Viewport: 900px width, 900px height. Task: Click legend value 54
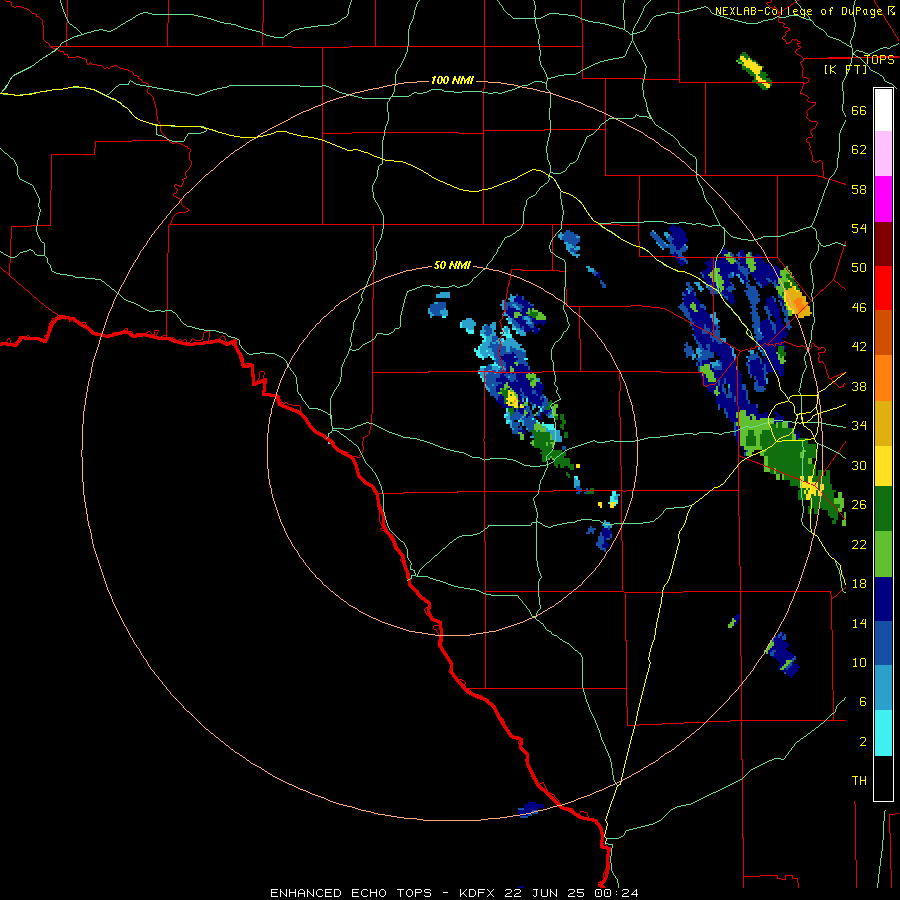pyautogui.click(x=859, y=228)
